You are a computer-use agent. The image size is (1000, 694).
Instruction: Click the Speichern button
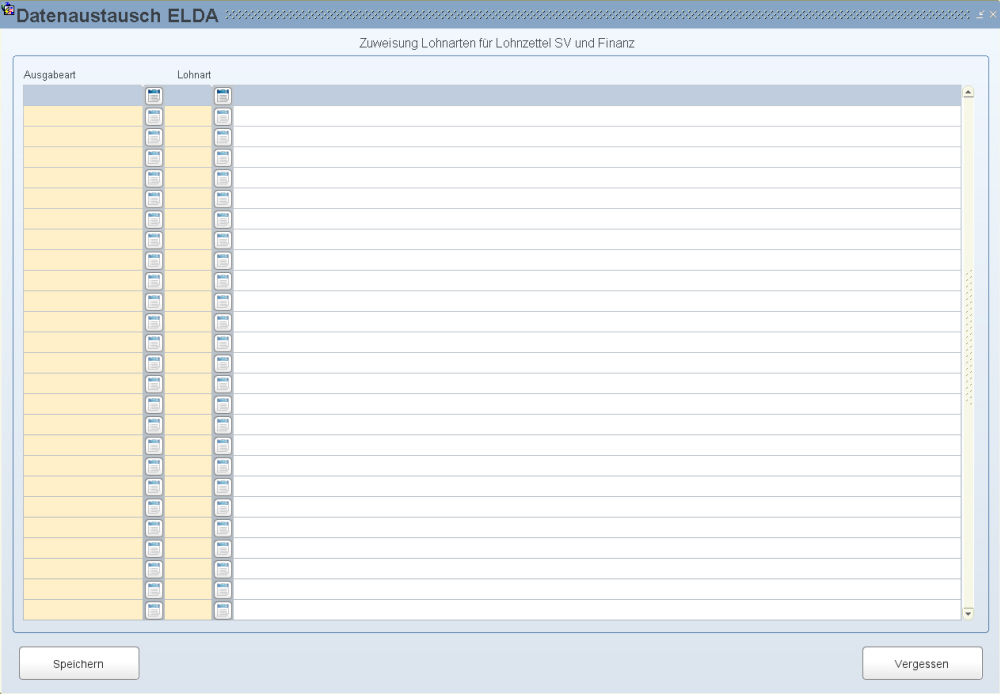(79, 663)
